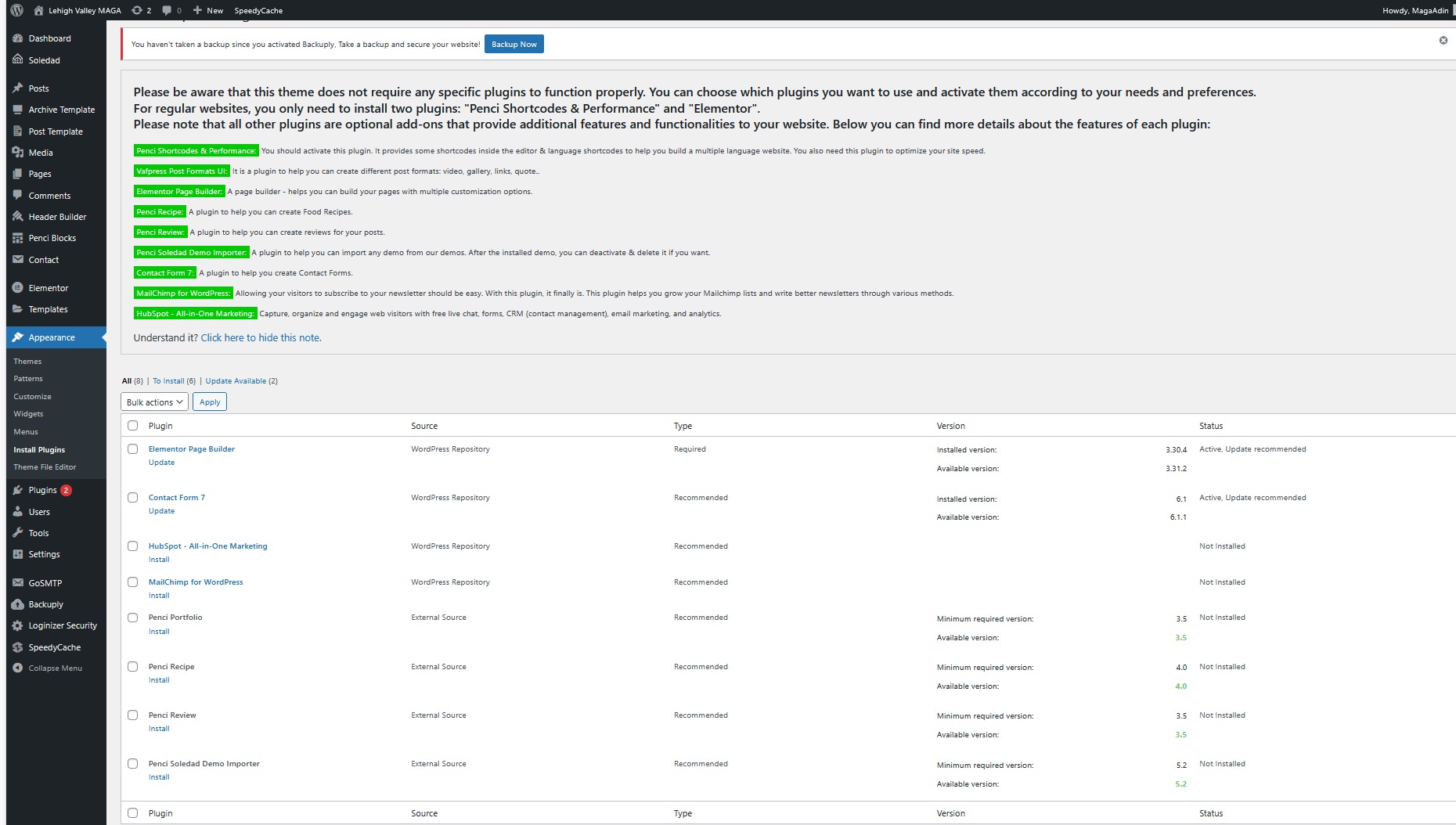Click the Apply button for bulk actions
1456x825 pixels.
click(210, 402)
